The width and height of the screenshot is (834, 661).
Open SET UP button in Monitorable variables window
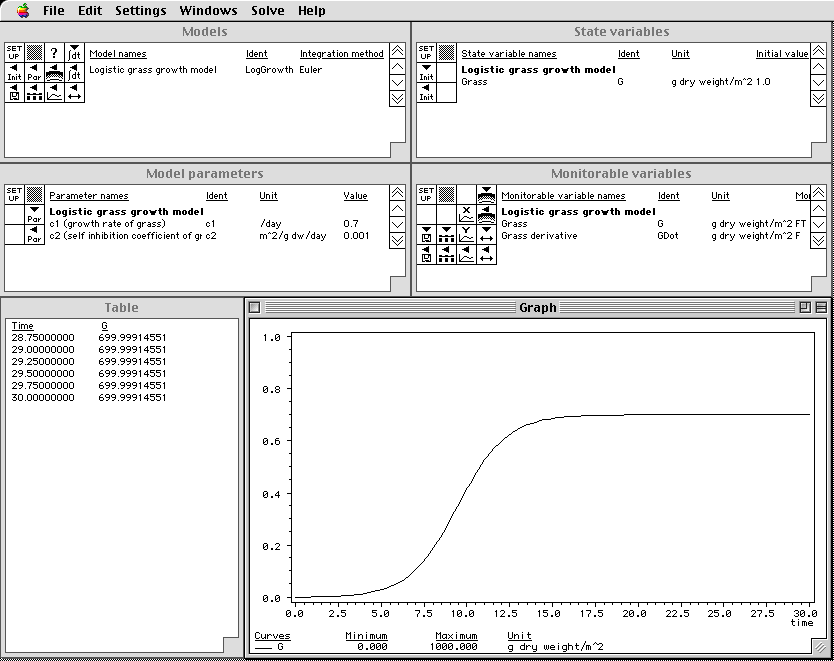[427, 195]
